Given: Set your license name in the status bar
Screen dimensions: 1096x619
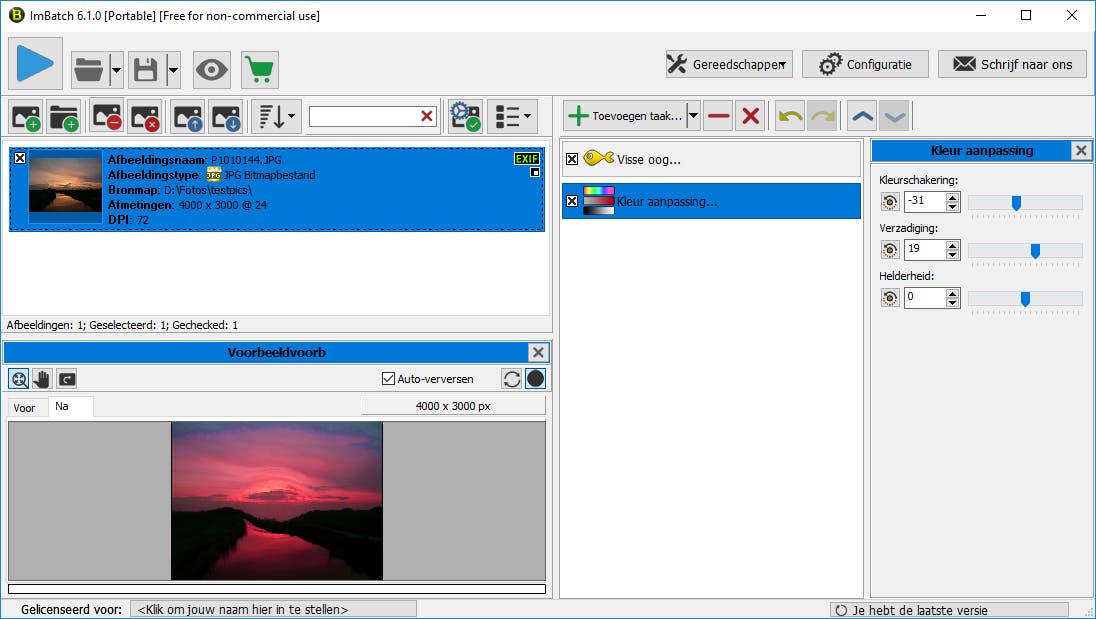Looking at the screenshot, I should coord(273,609).
